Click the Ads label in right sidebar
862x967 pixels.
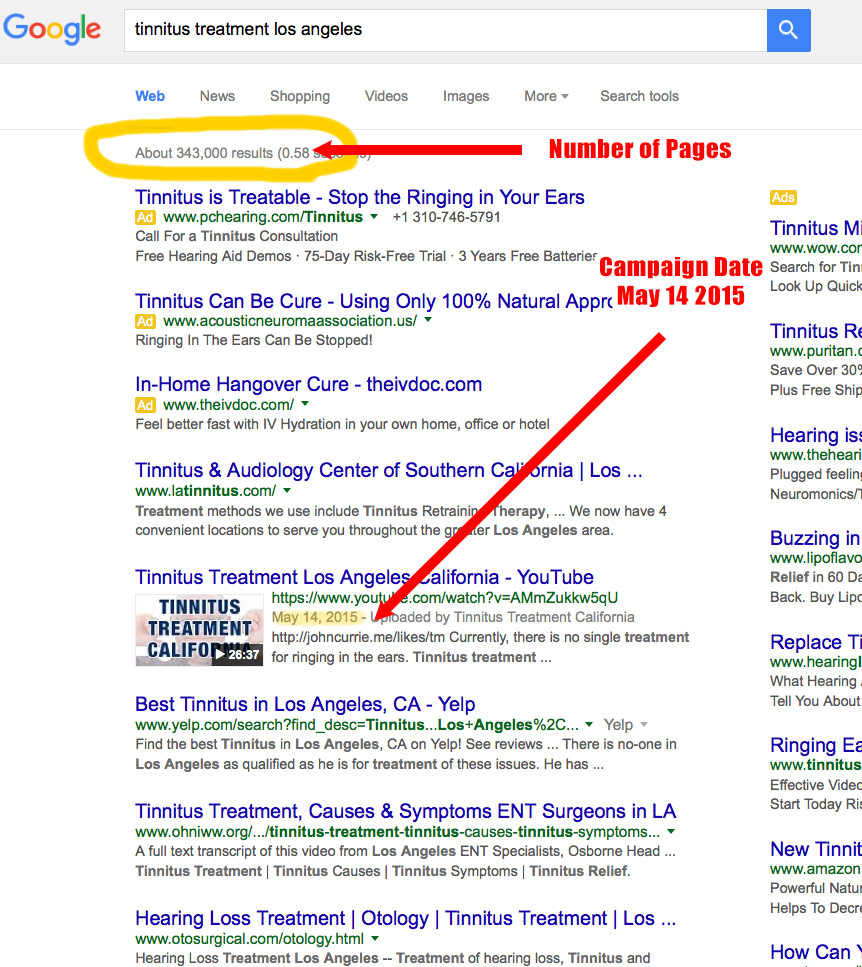pos(783,197)
